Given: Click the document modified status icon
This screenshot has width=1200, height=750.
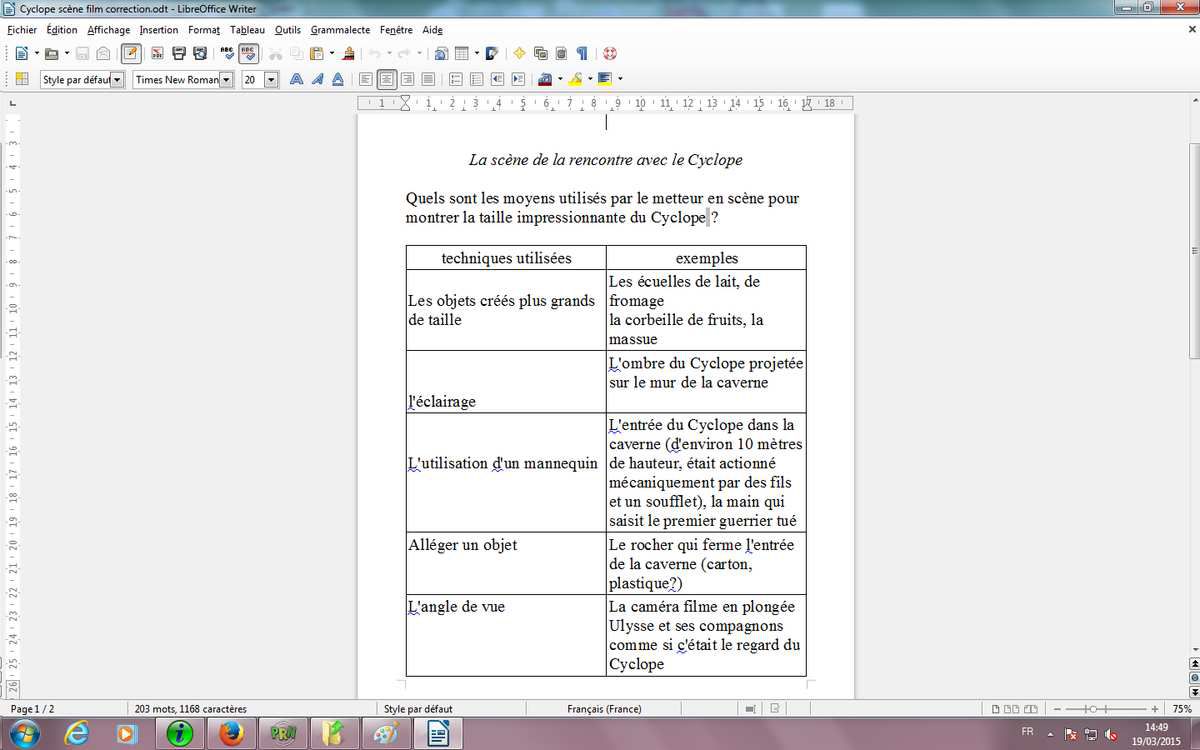Looking at the screenshot, I should [x=775, y=709].
